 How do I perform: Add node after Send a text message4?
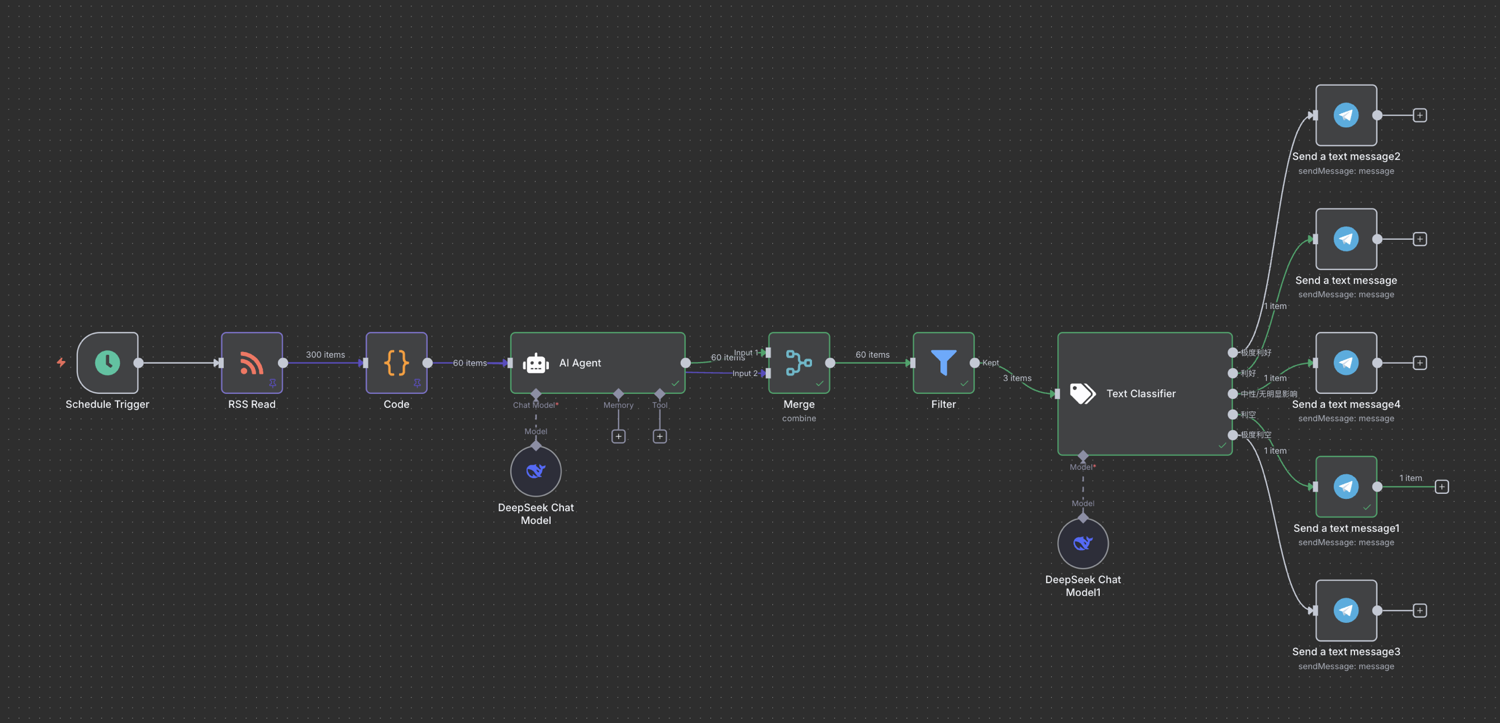pyautogui.click(x=1420, y=363)
